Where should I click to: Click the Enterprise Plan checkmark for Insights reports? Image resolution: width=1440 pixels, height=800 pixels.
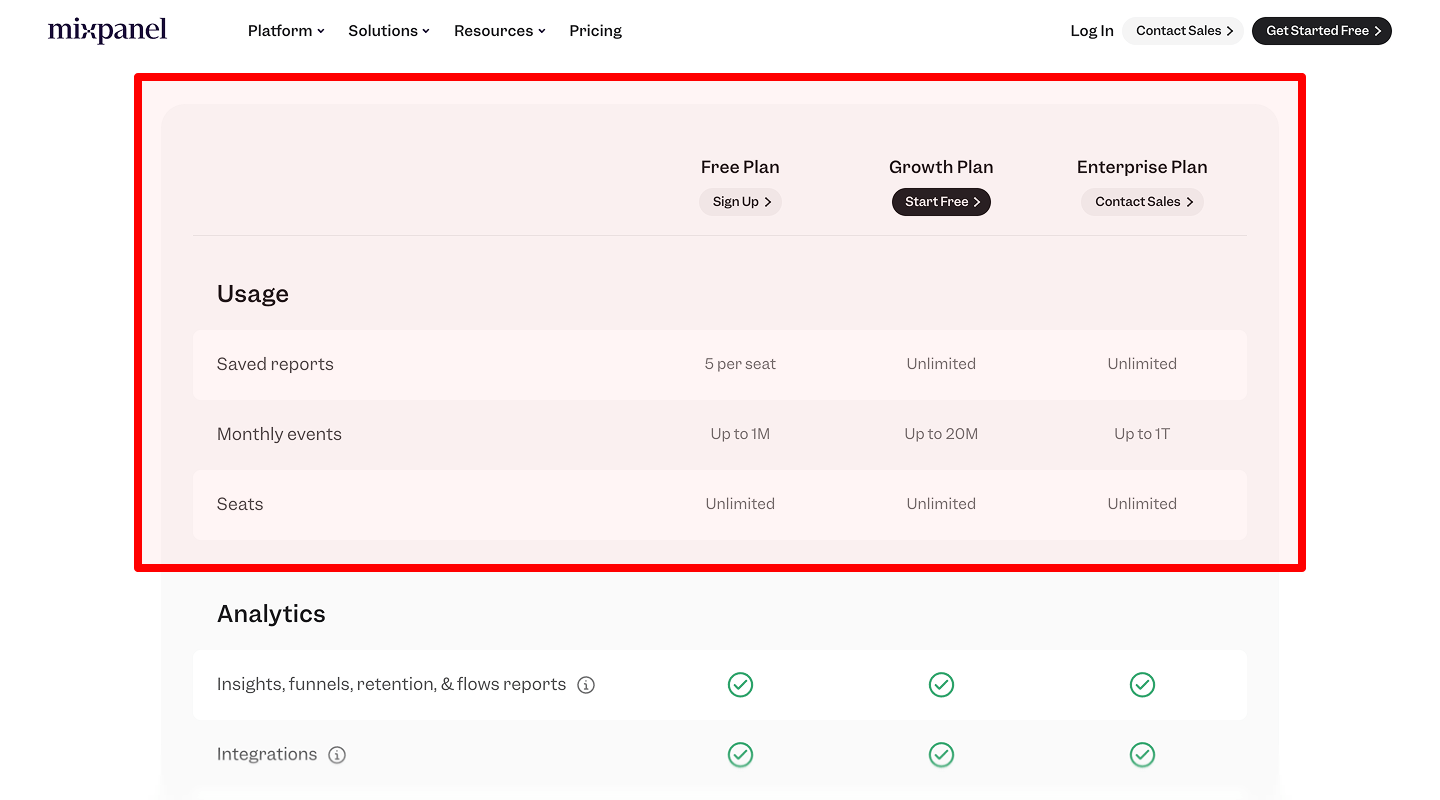pyautogui.click(x=1142, y=684)
